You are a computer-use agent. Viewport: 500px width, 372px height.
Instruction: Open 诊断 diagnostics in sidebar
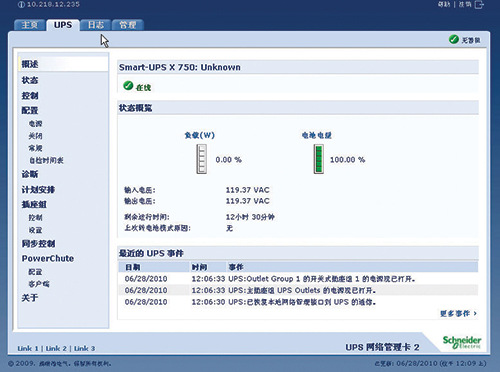click(x=30, y=174)
